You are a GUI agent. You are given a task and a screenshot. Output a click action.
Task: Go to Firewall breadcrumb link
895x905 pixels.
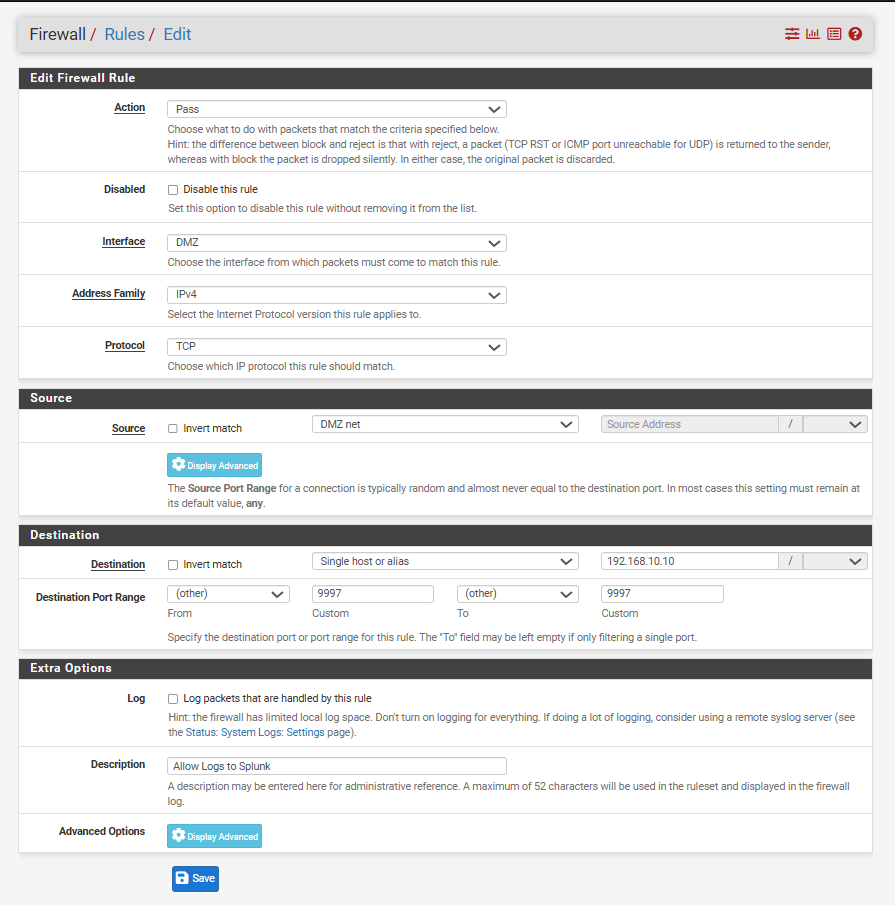coord(57,34)
